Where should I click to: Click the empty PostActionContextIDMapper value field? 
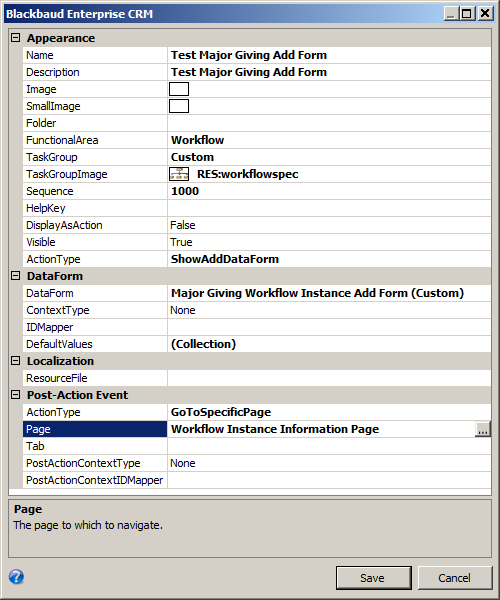pyautogui.click(x=329, y=480)
